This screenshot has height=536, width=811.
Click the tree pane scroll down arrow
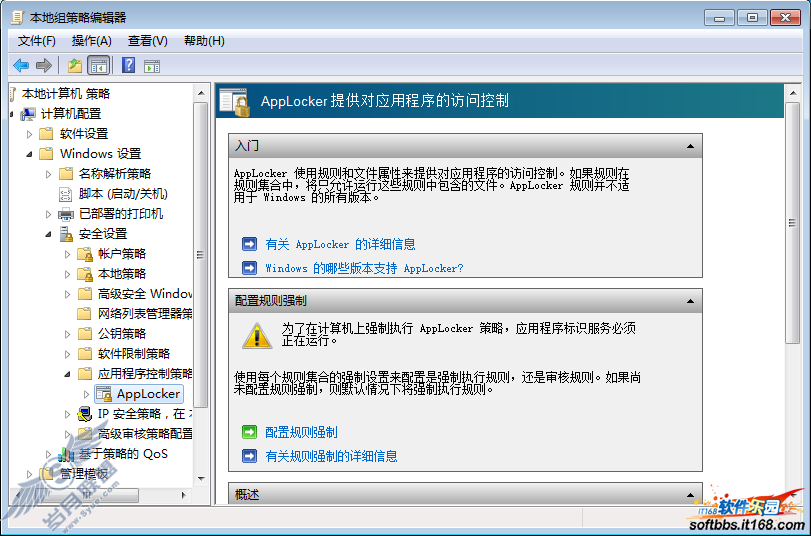click(x=201, y=480)
